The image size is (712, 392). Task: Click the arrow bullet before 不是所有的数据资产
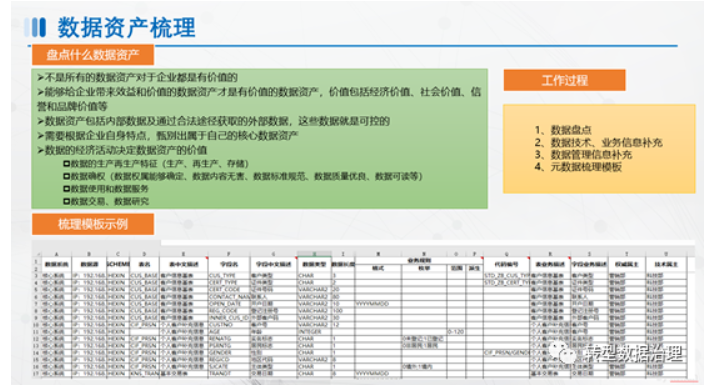pos(40,78)
